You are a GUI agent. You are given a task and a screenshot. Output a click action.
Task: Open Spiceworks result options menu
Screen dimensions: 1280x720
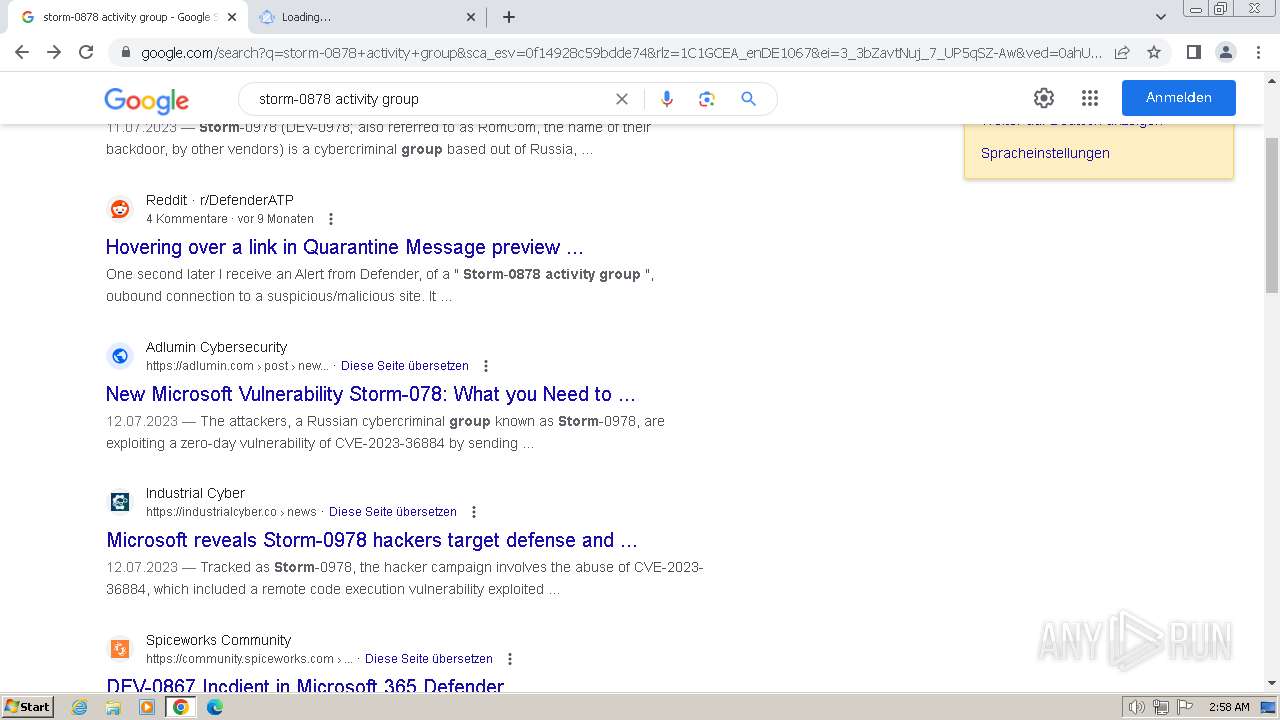pos(510,659)
